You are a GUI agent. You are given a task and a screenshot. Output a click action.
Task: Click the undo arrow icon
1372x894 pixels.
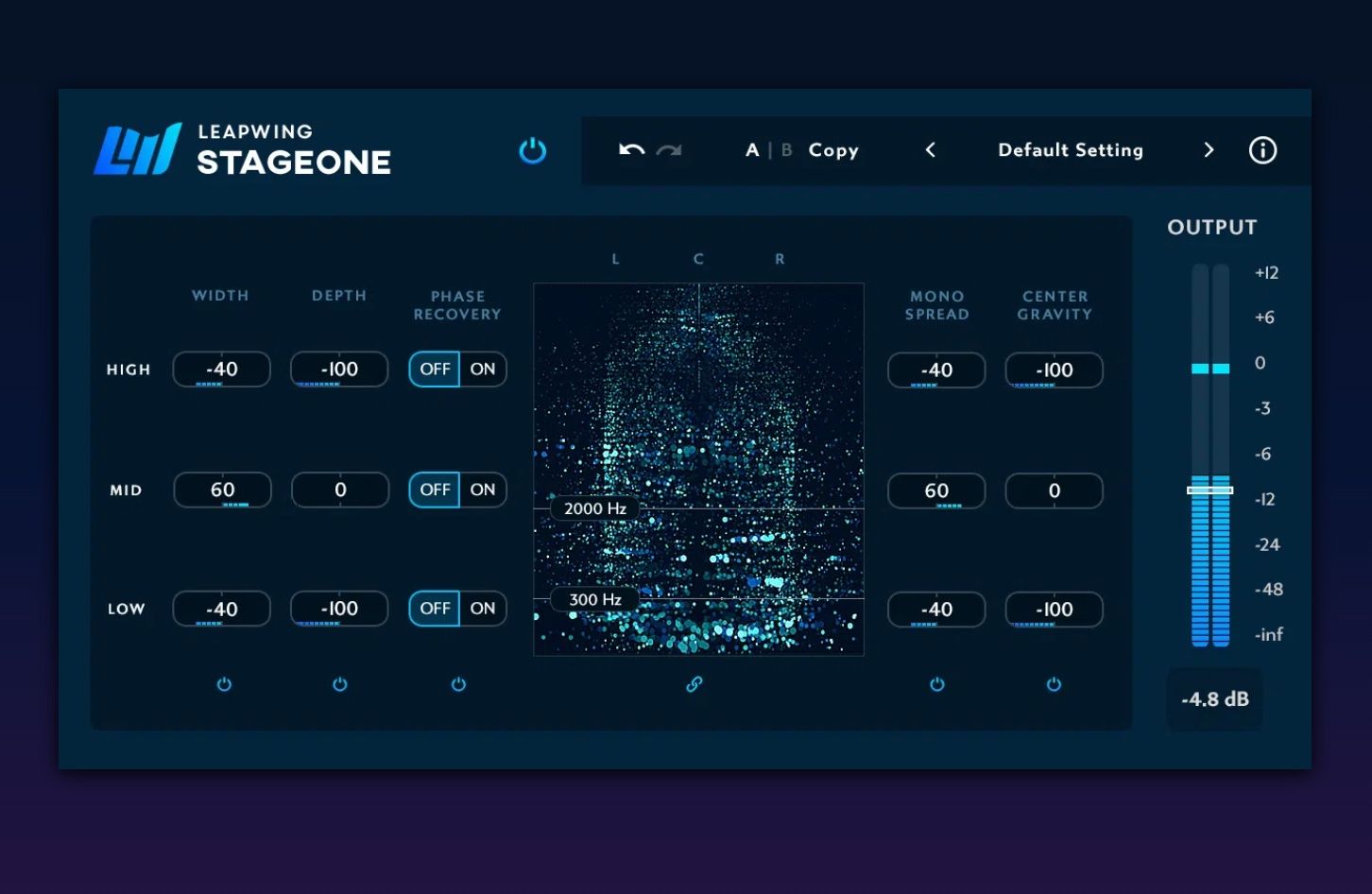click(631, 150)
